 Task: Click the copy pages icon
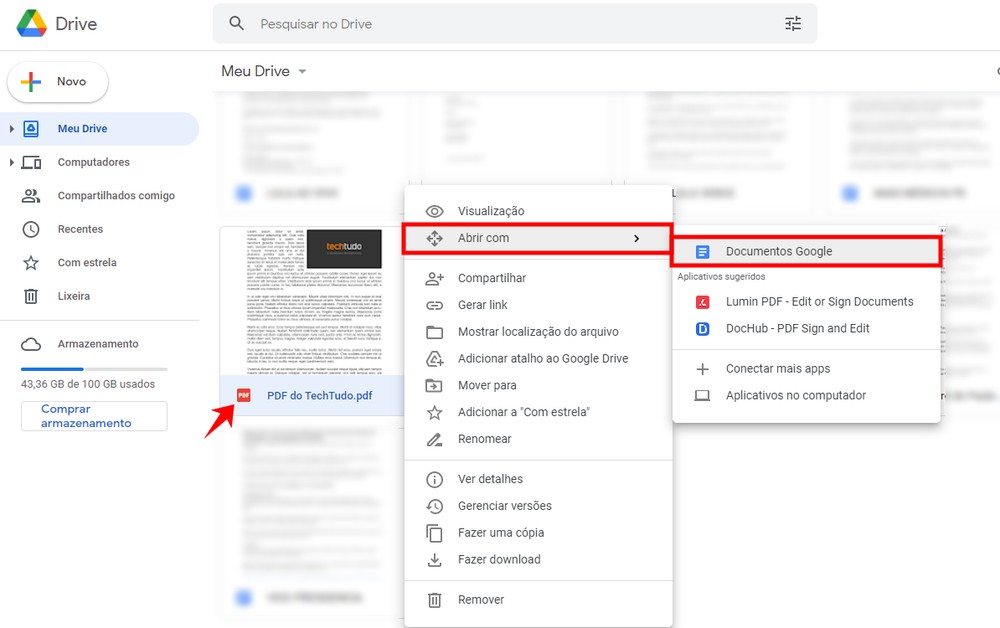coord(434,533)
